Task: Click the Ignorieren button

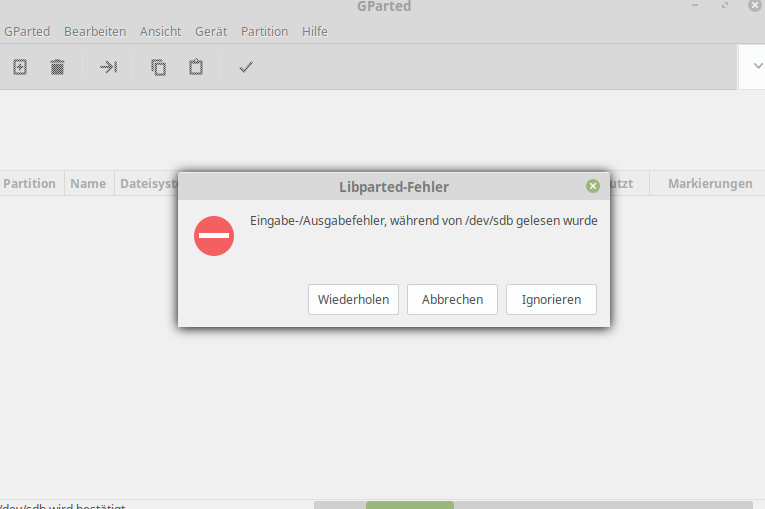Action: point(551,300)
